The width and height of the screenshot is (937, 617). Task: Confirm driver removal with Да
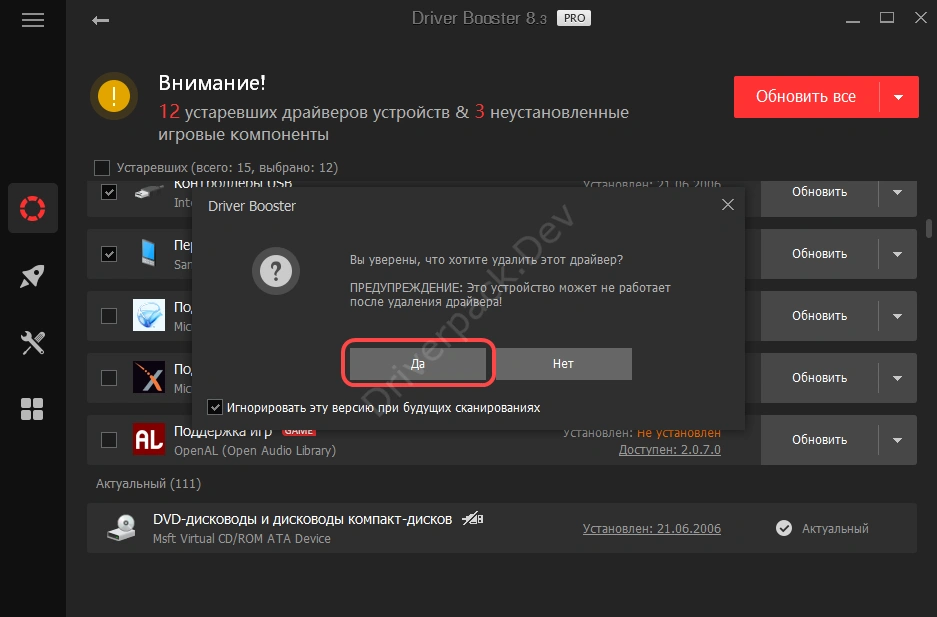pyautogui.click(x=418, y=364)
